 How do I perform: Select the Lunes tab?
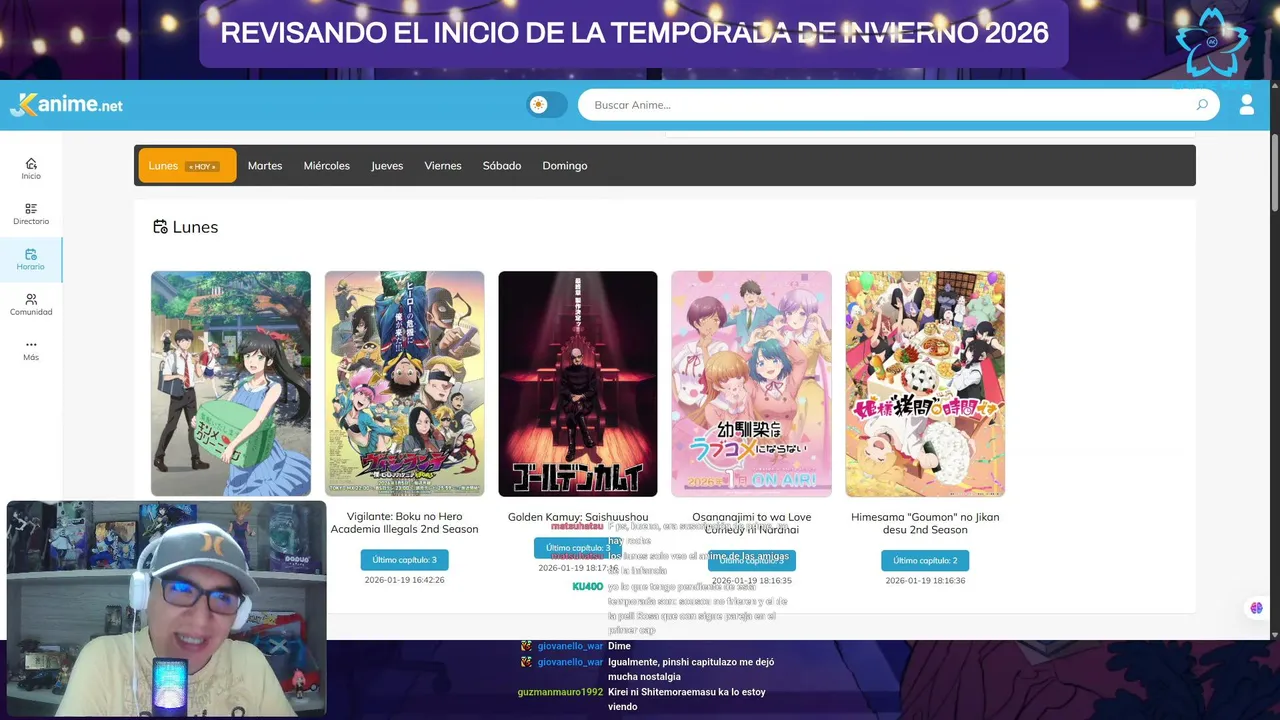click(187, 166)
